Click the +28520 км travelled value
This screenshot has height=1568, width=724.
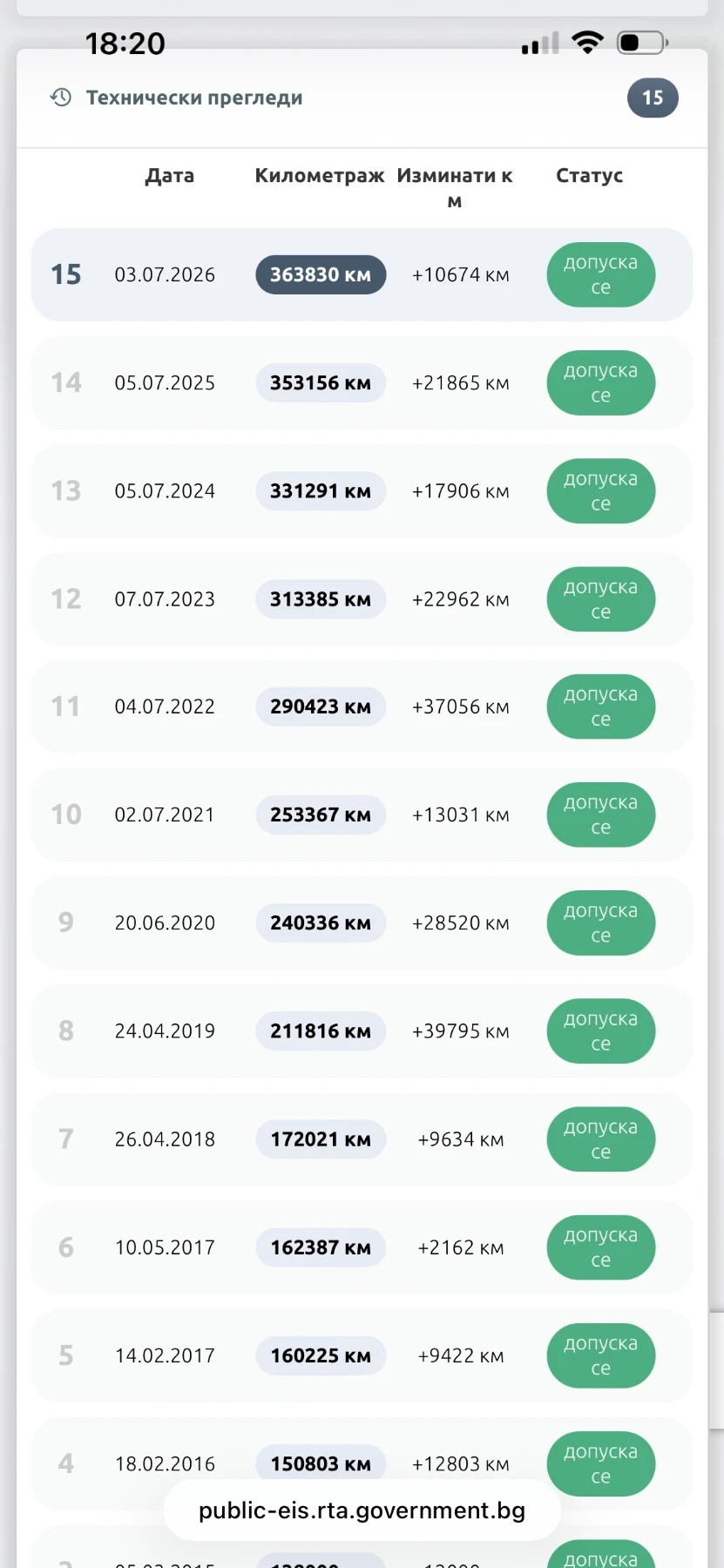461,923
